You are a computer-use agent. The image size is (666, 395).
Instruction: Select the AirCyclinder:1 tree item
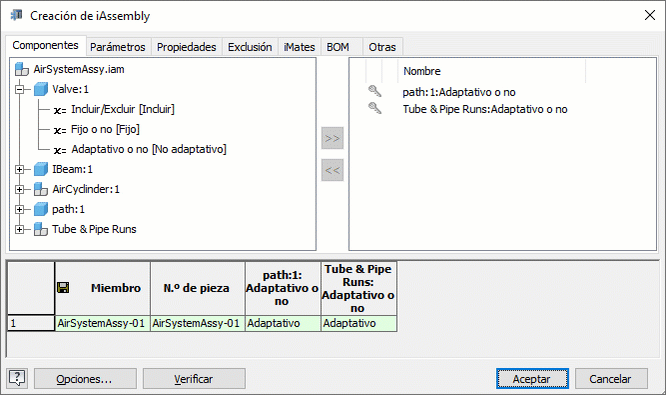[86, 189]
